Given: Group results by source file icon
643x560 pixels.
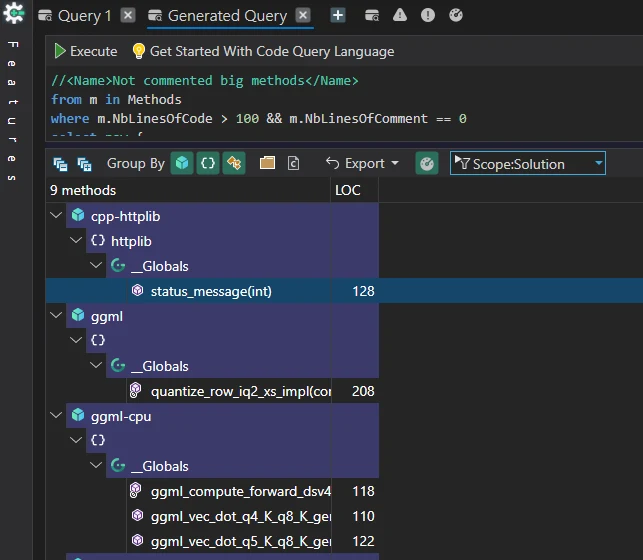Looking at the screenshot, I should pyautogui.click(x=293, y=163).
